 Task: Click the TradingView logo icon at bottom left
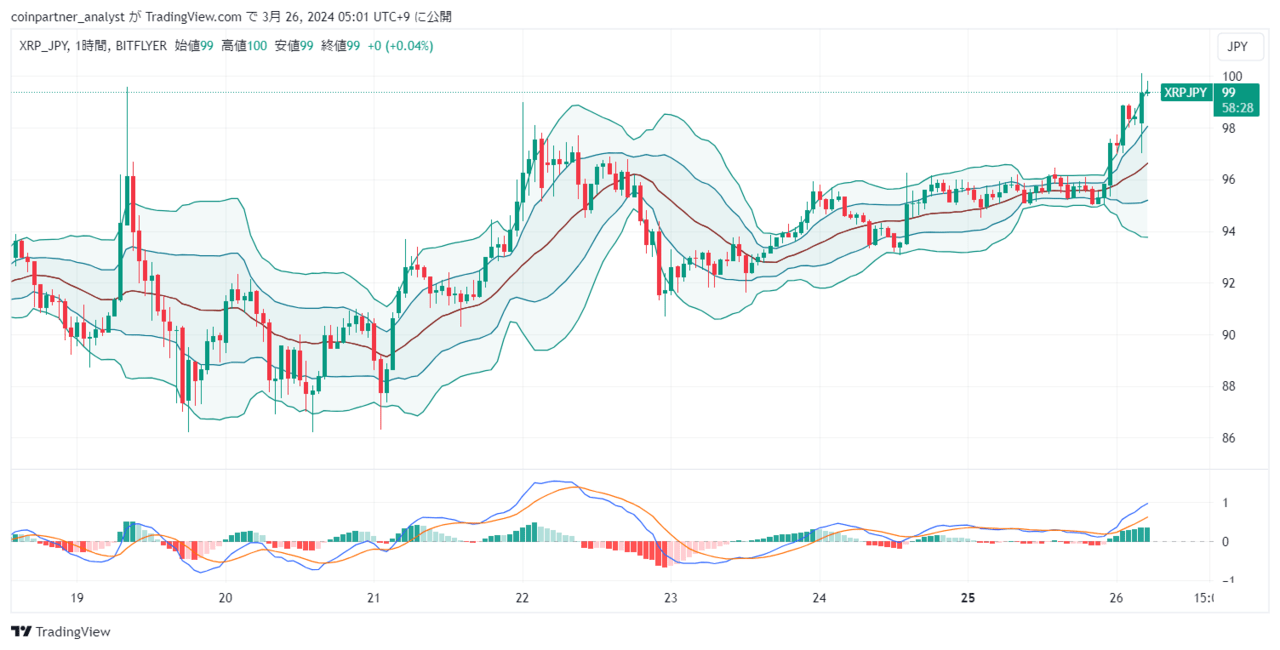pyautogui.click(x=21, y=632)
